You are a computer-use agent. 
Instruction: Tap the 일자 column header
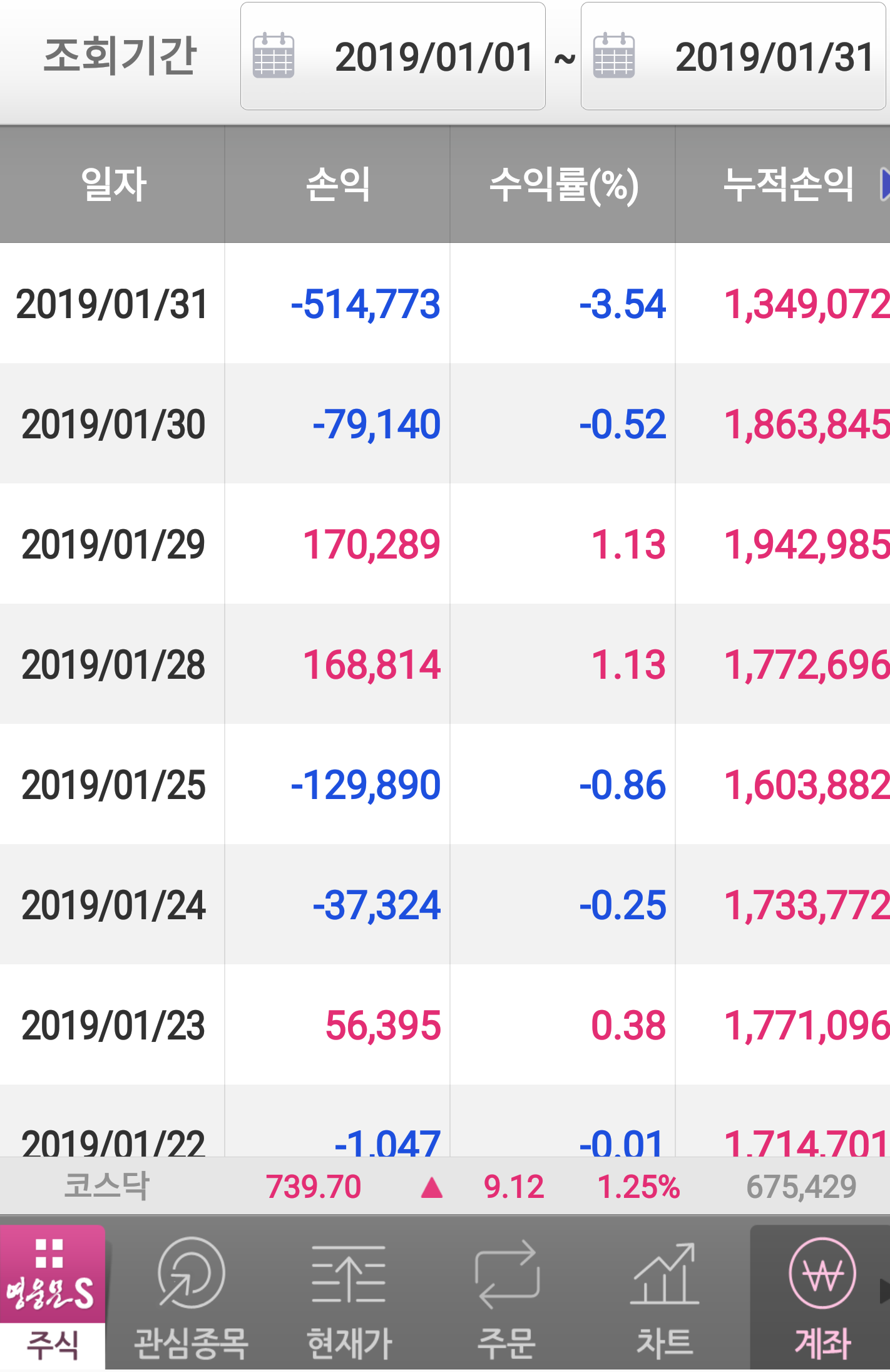coord(113,185)
